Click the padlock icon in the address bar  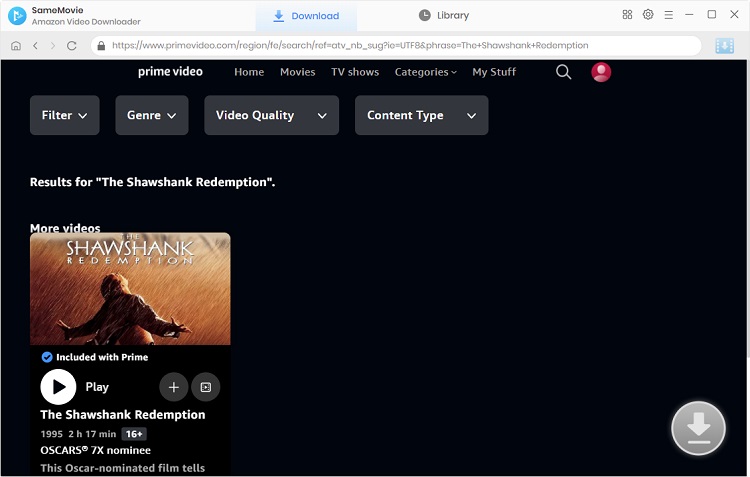[x=101, y=45]
